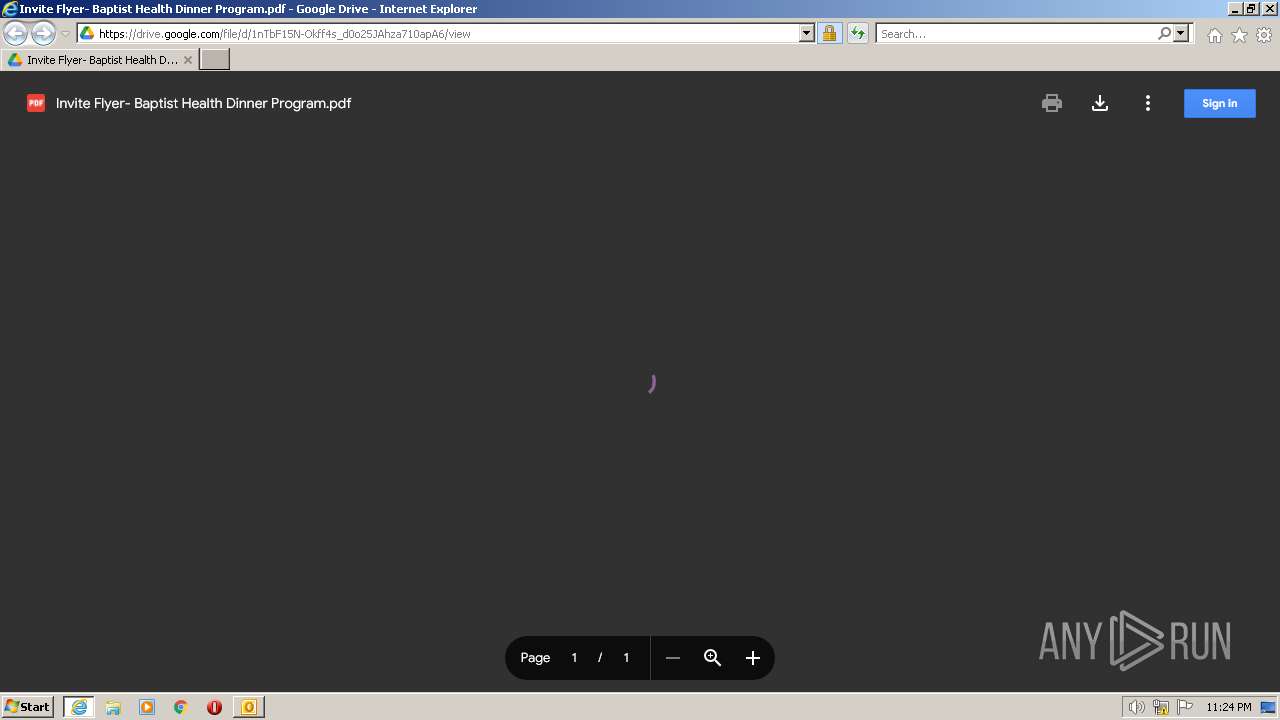Click the search magnifier icon
The image size is (1280, 720).
click(x=1164, y=34)
